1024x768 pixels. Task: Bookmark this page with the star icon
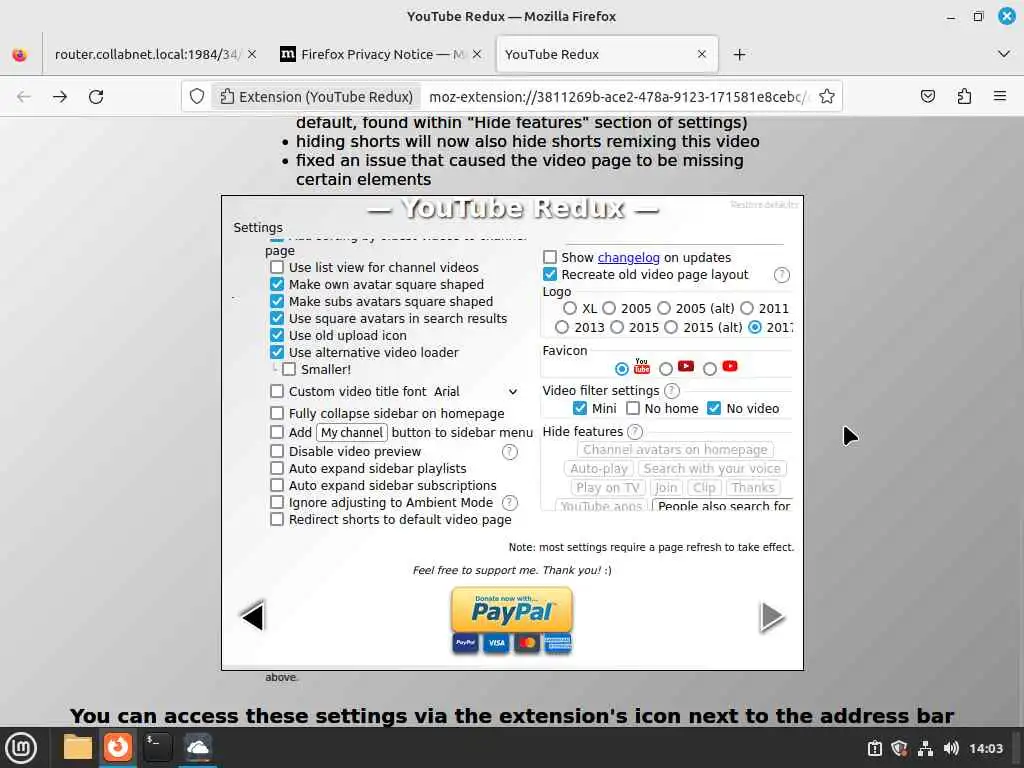point(827,97)
